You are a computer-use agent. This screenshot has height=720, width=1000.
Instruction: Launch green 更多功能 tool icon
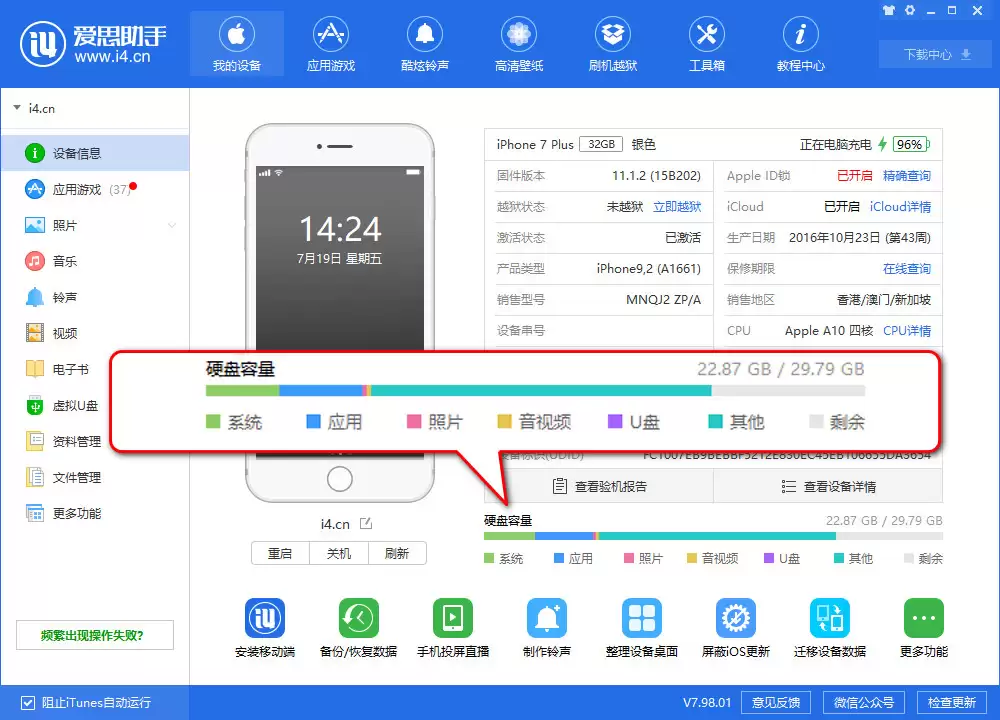(923, 617)
